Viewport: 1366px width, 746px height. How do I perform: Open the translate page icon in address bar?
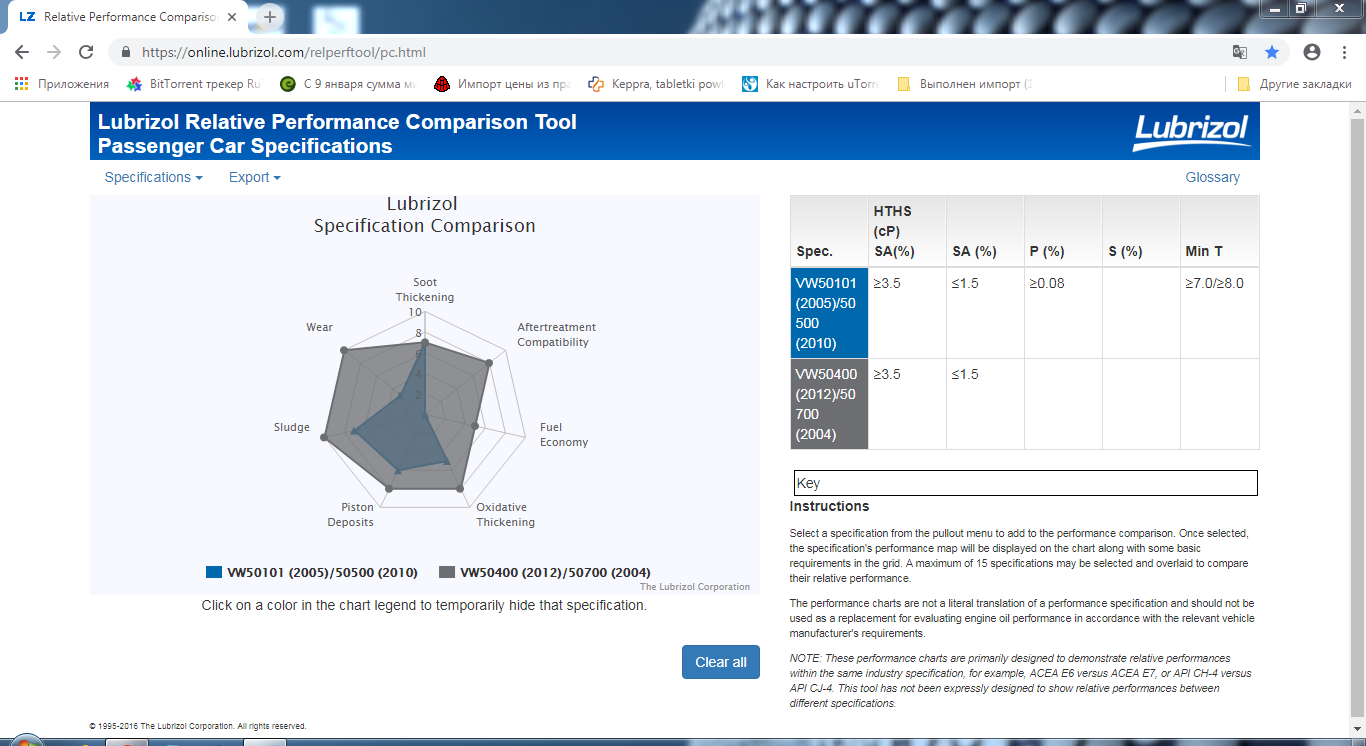pos(1240,52)
